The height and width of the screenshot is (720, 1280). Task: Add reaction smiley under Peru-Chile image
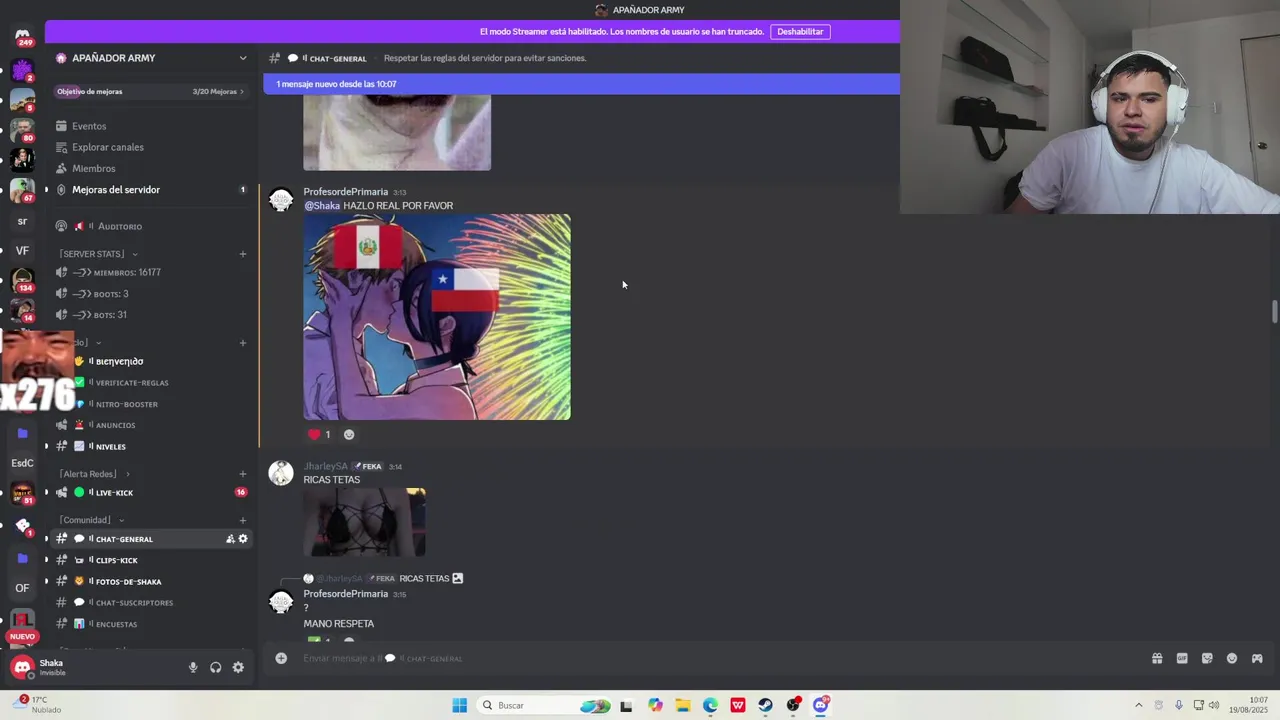pyautogui.click(x=349, y=434)
